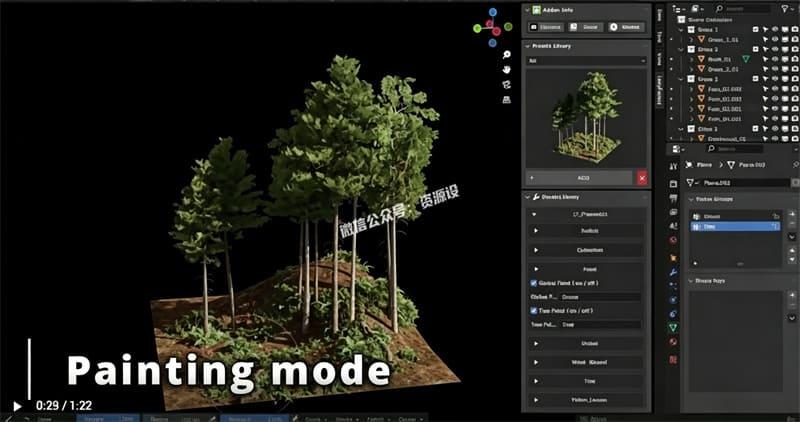Click the plus icon beside Vertex Groups list
Screen dimensions: 800x422
pyautogui.click(x=791, y=215)
